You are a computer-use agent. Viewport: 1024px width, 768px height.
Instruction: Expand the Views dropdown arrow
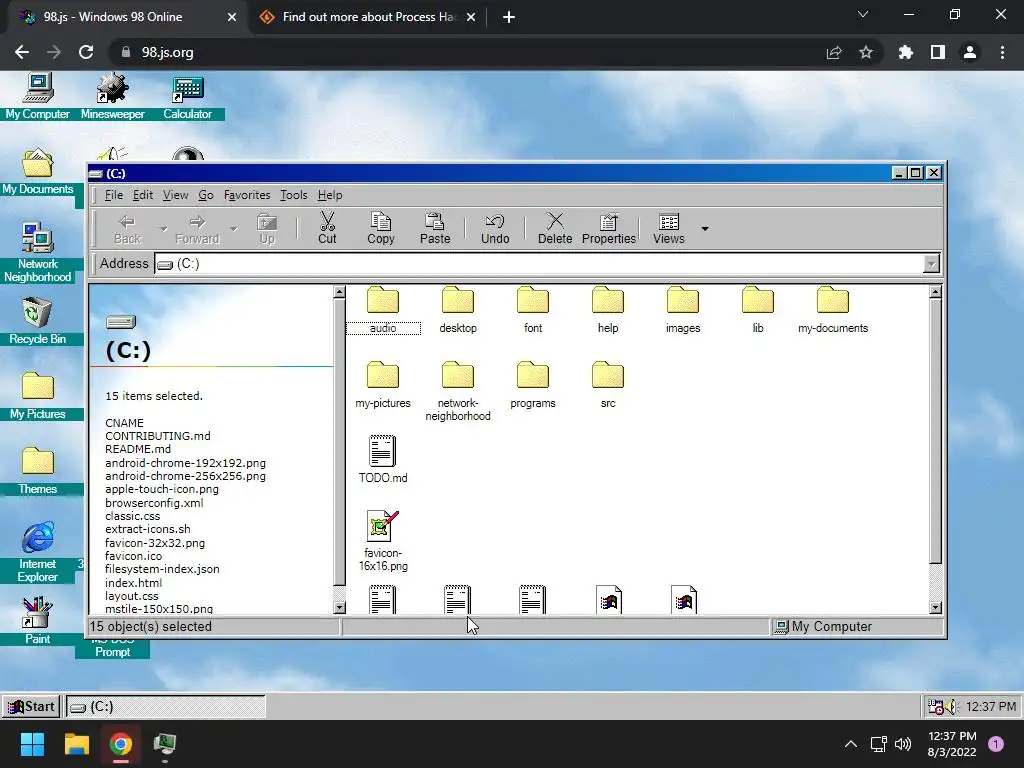click(705, 229)
